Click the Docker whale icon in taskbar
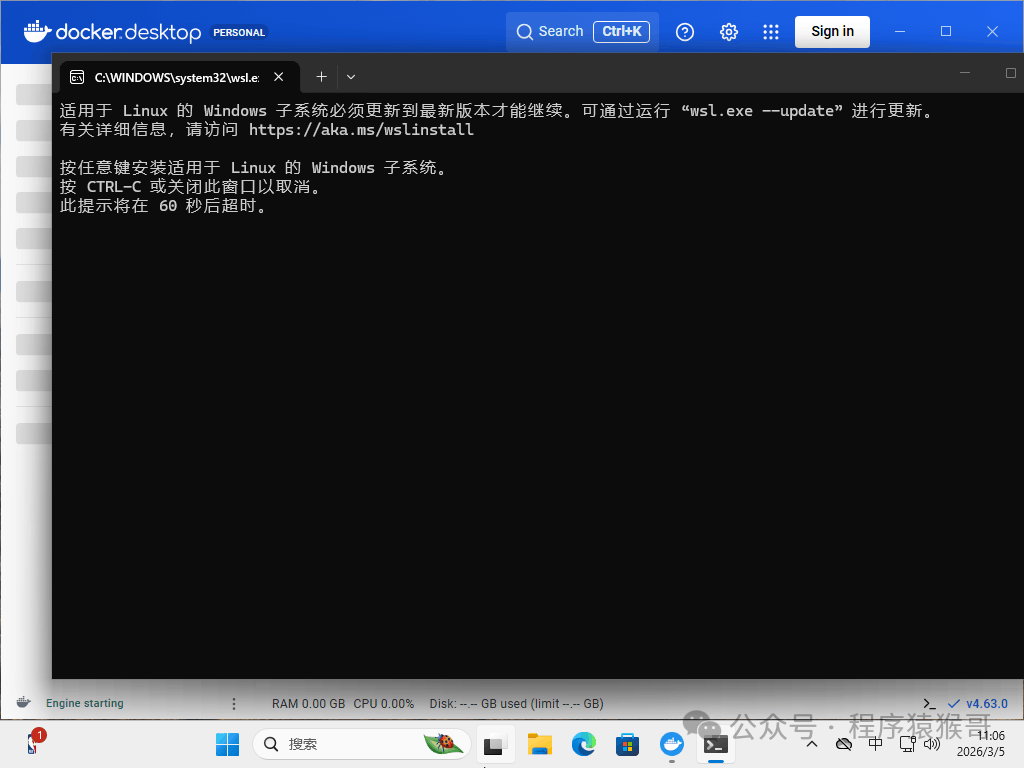1024x768 pixels. click(x=672, y=744)
